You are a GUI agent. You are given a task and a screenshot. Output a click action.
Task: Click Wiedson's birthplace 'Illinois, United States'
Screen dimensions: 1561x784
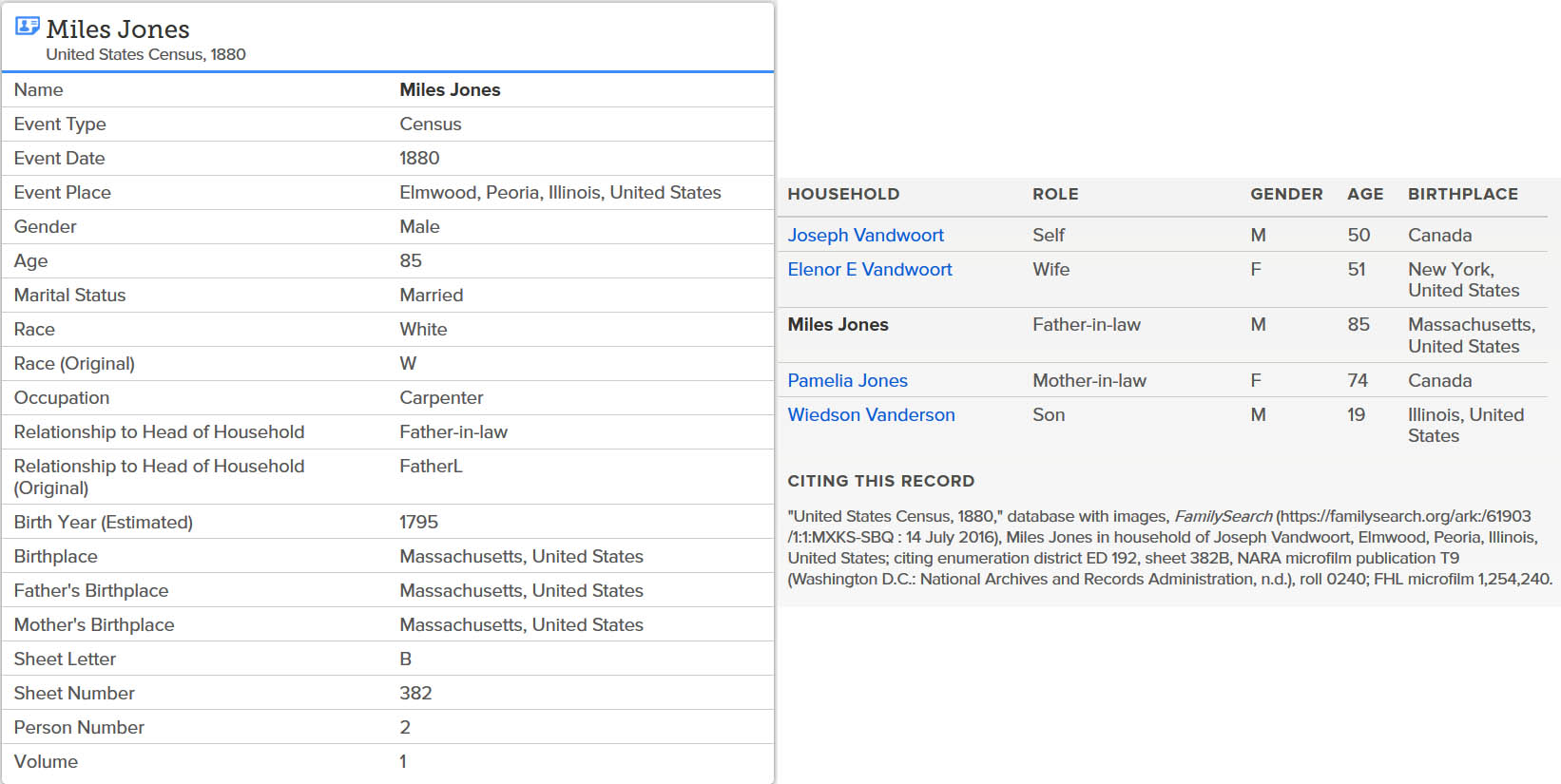click(1466, 425)
